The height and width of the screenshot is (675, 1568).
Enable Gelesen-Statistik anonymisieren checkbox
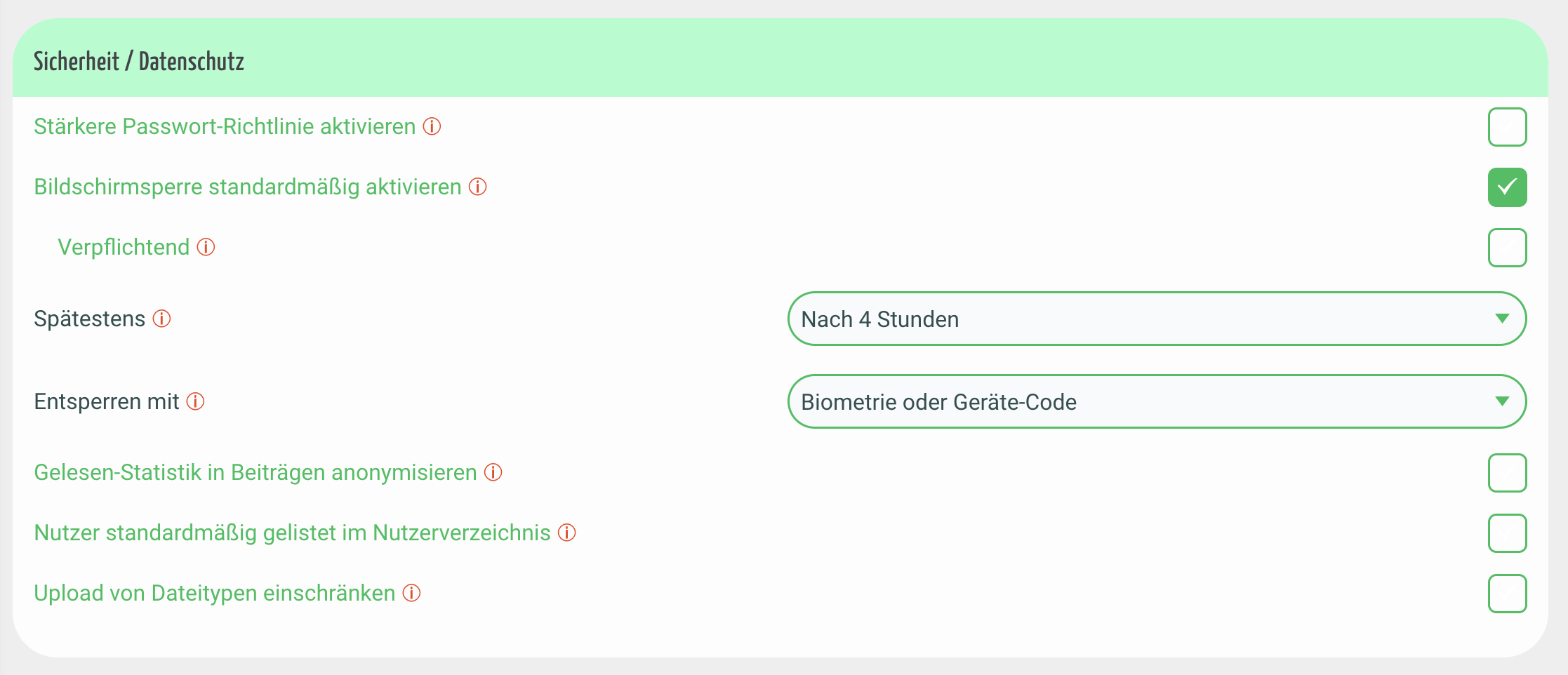(1507, 473)
